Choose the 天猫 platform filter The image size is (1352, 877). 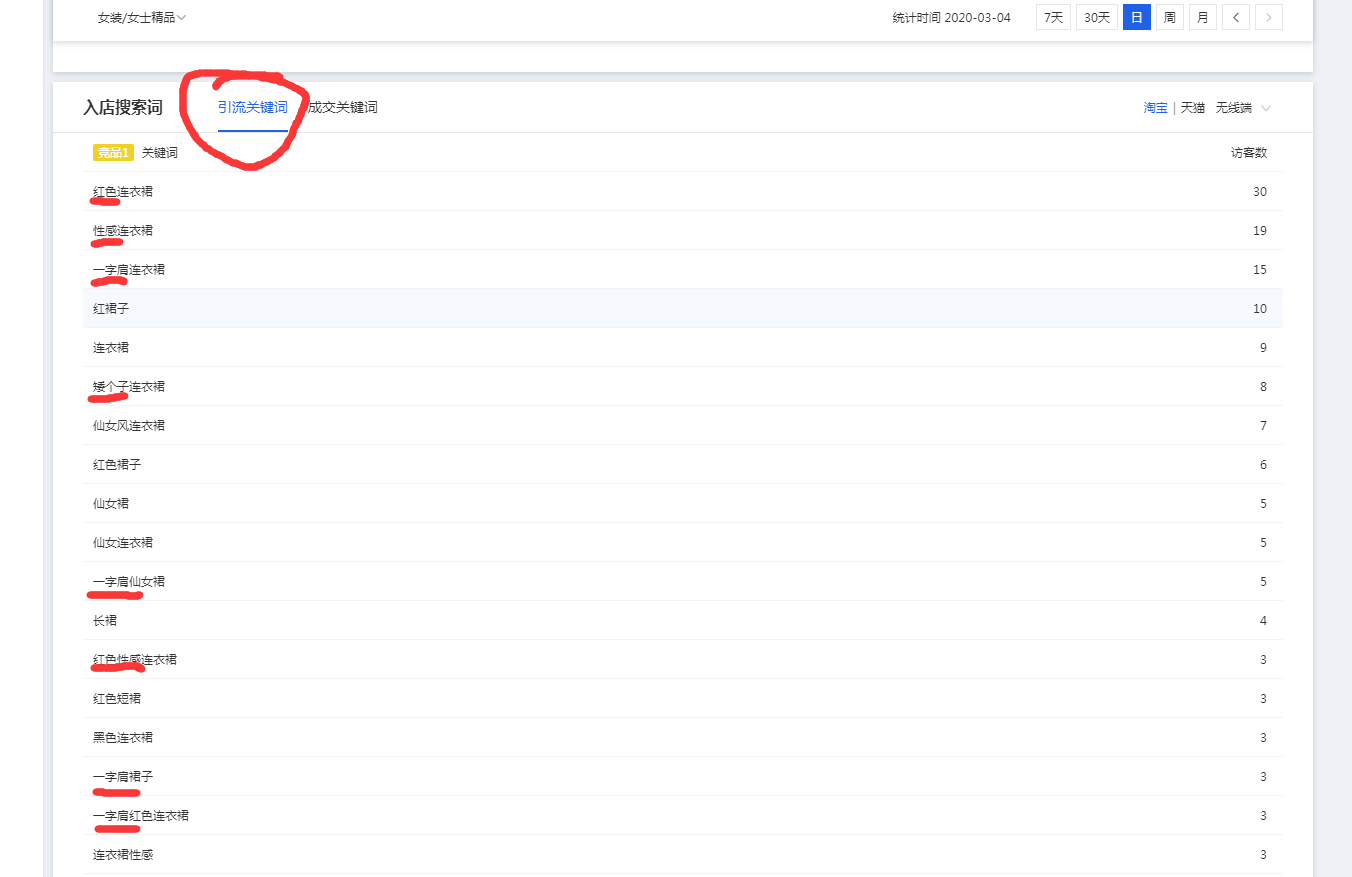[x=1193, y=108]
